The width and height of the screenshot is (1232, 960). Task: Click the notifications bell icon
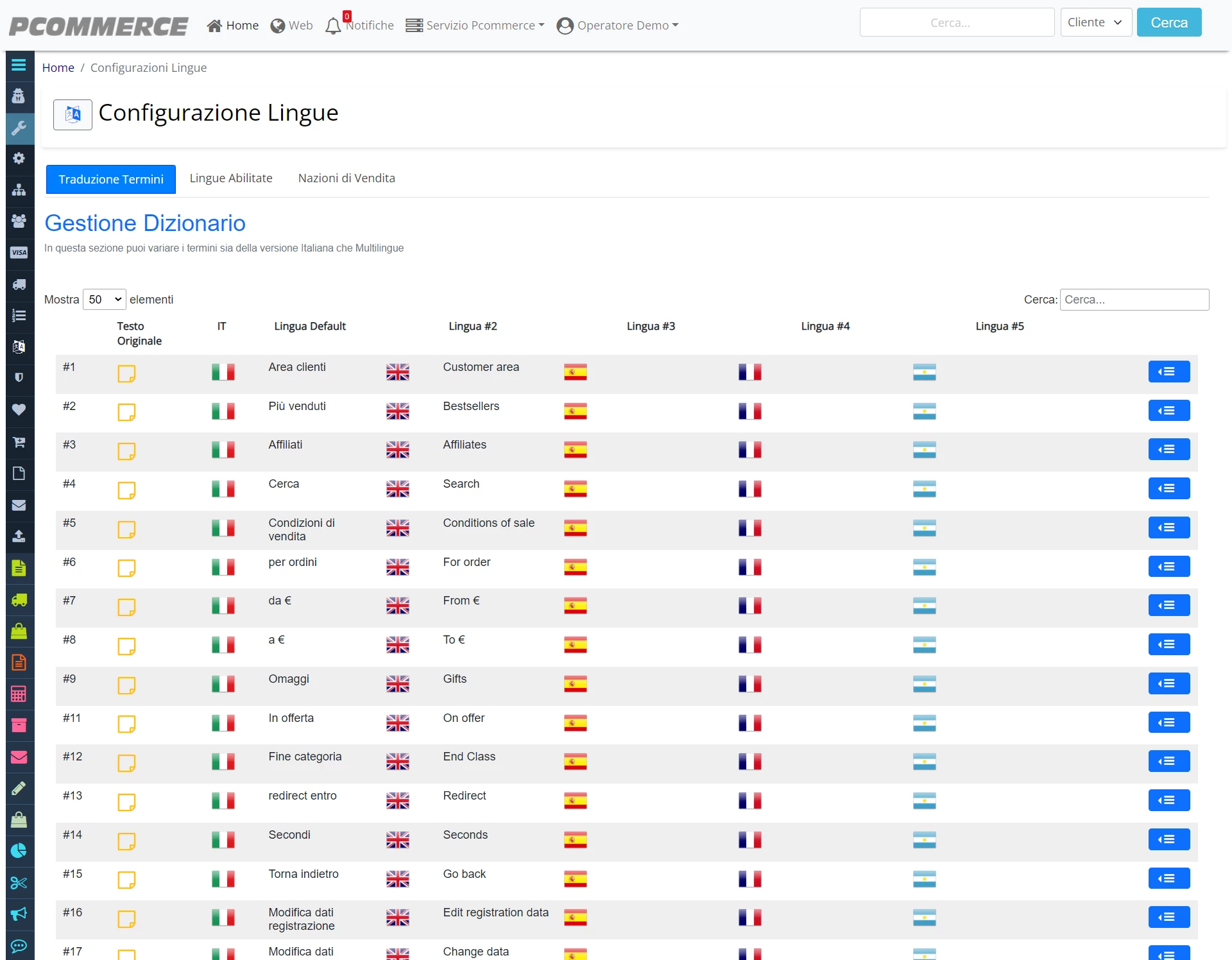[333, 26]
